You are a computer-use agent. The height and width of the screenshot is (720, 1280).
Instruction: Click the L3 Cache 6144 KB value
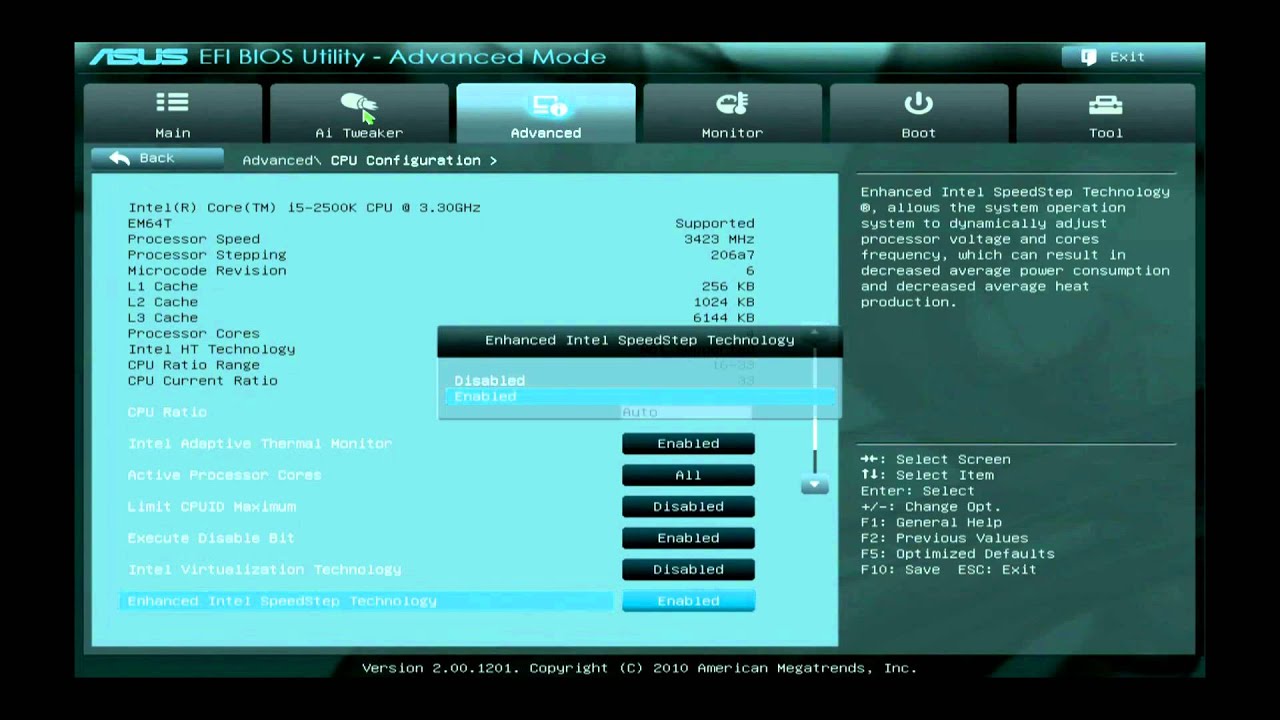[724, 317]
